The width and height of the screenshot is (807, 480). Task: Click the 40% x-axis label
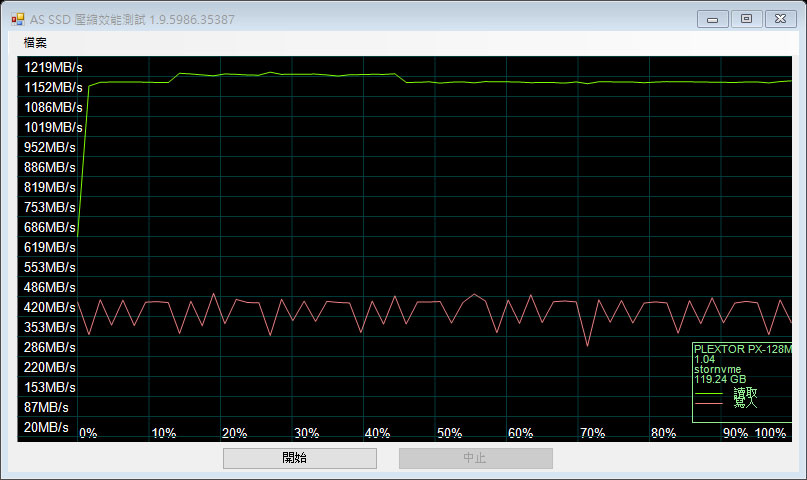(x=377, y=433)
